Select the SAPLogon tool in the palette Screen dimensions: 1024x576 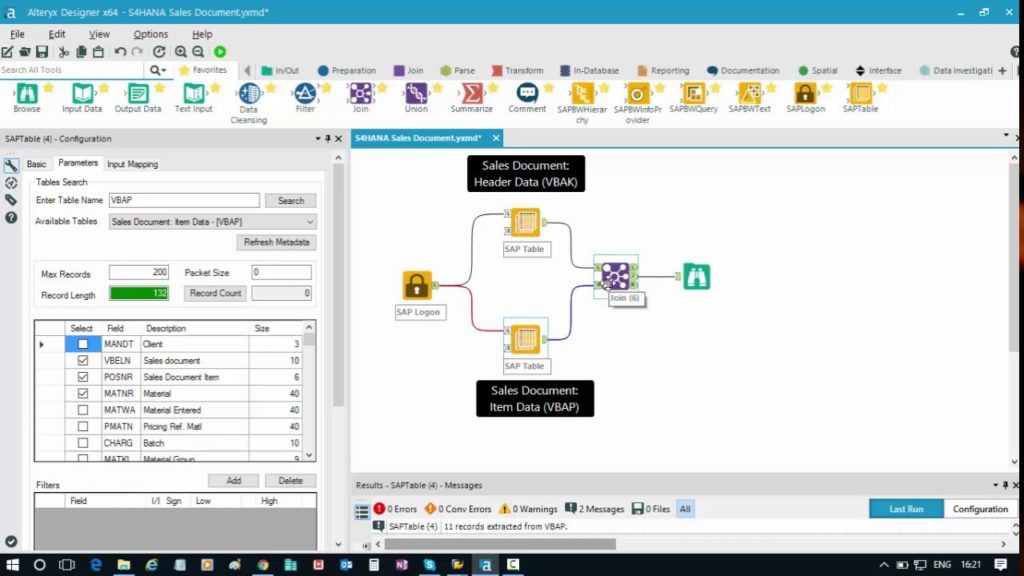click(x=805, y=99)
